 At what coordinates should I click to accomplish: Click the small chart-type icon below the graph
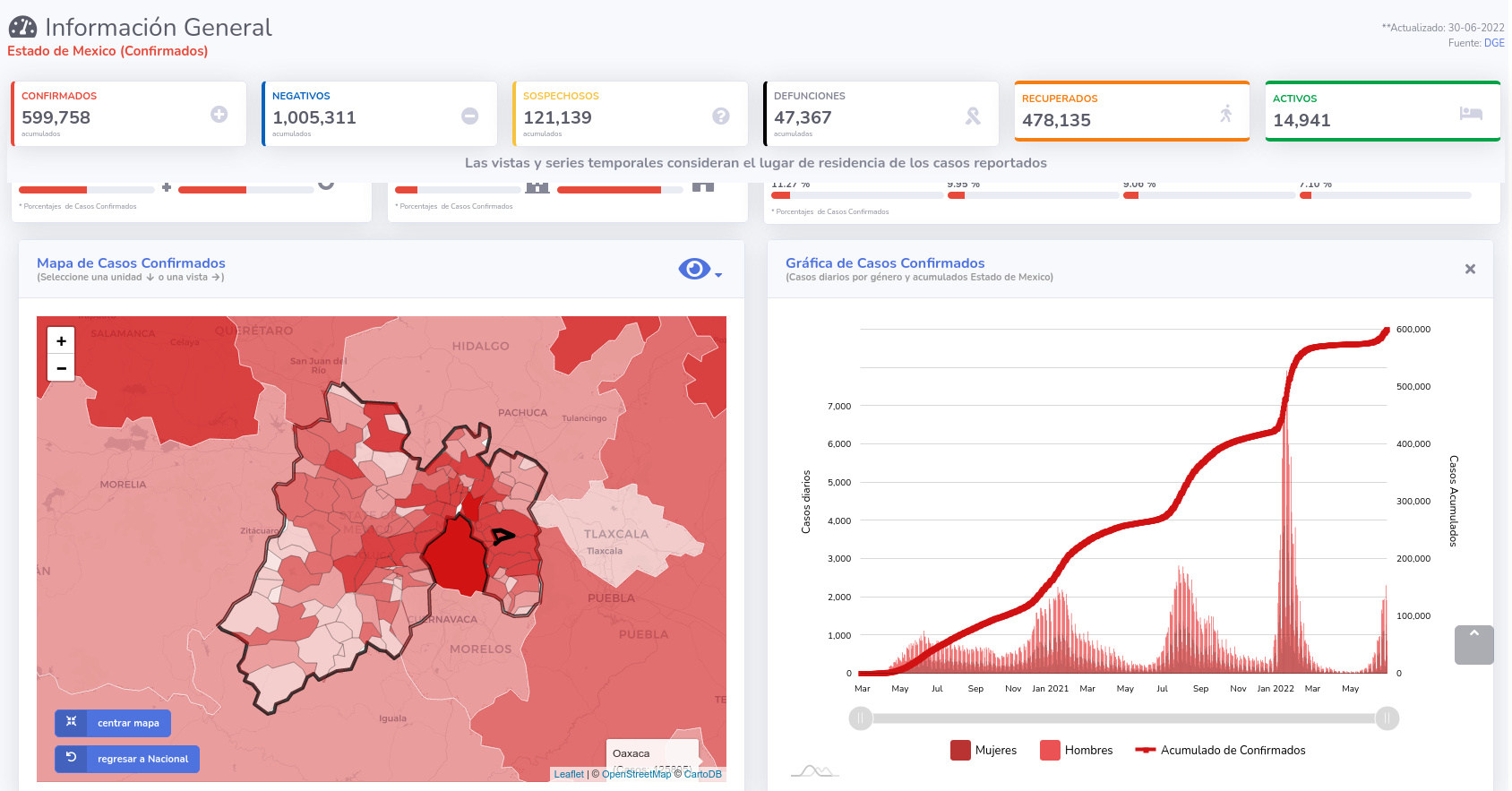[813, 770]
